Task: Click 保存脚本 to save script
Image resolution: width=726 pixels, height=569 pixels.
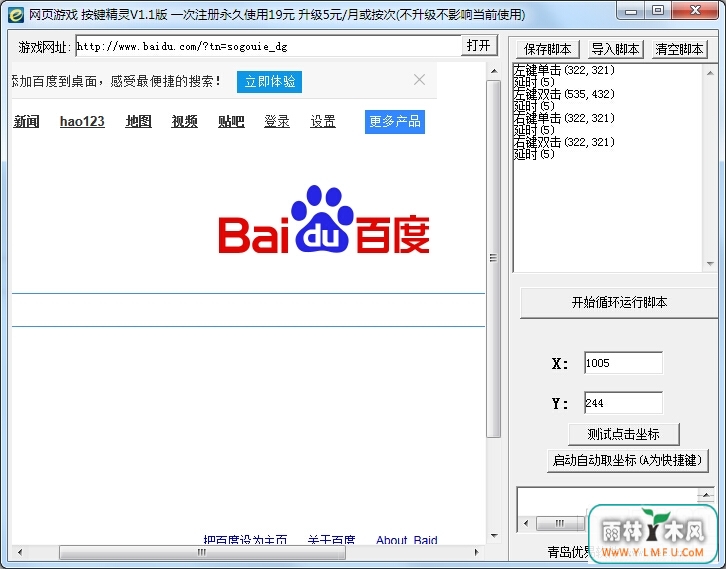Action: pyautogui.click(x=547, y=49)
